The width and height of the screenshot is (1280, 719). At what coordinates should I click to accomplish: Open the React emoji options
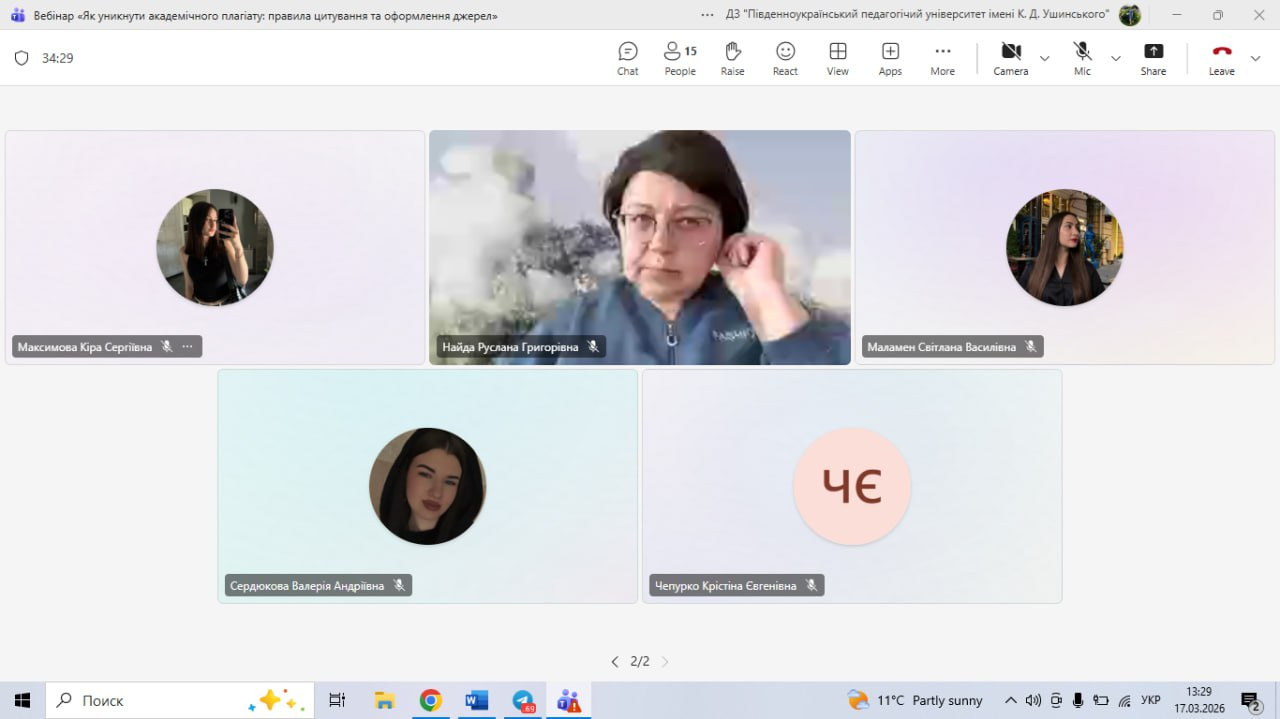pos(785,58)
